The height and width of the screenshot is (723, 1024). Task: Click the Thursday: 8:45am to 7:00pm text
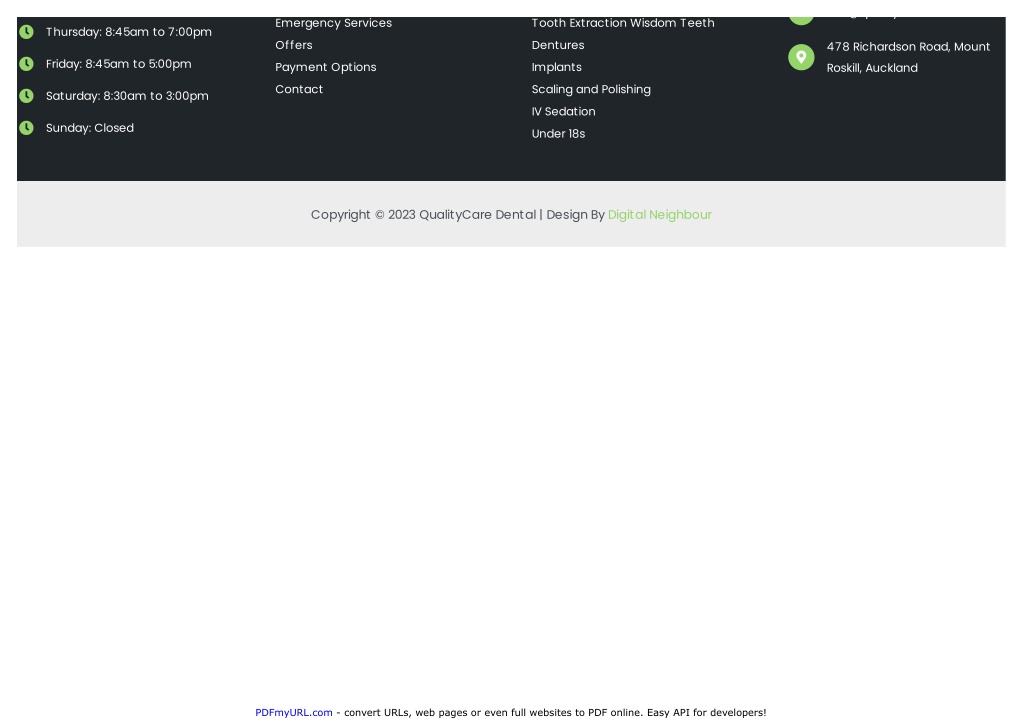point(129,32)
